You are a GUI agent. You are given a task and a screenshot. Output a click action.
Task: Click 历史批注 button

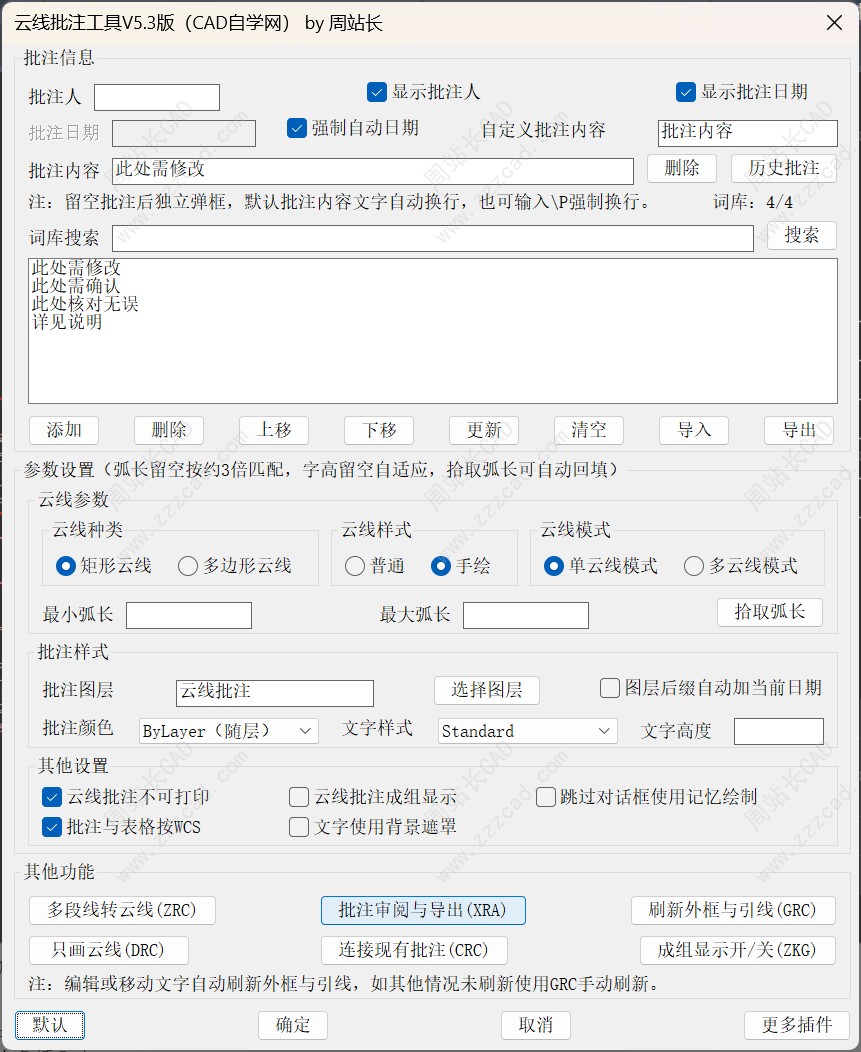tap(784, 168)
